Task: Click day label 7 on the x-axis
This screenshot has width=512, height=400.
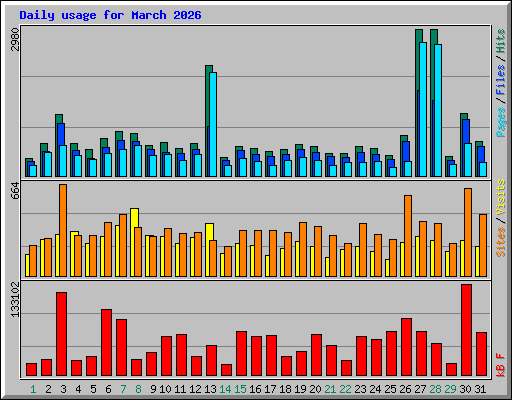Action: [x=123, y=389]
